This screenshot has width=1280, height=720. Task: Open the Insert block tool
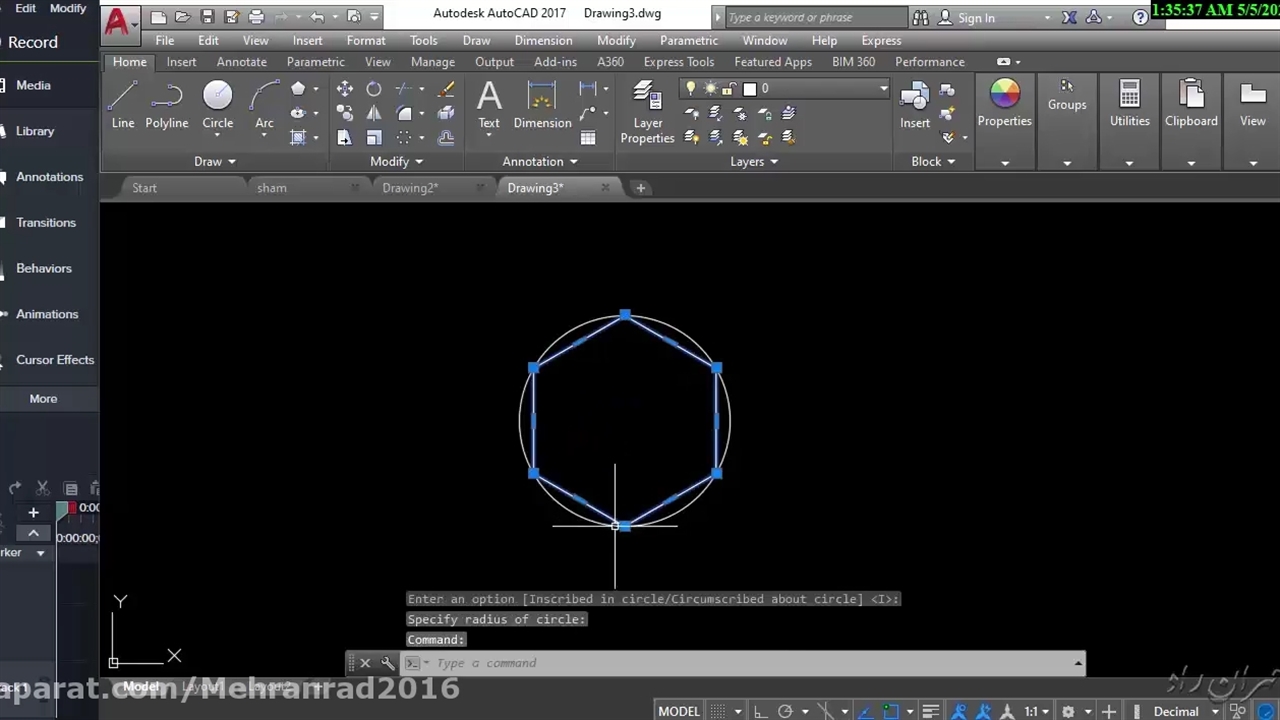(x=914, y=105)
